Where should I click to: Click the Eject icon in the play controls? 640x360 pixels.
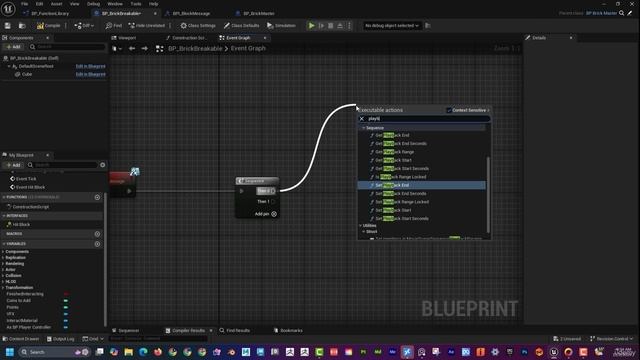(x=340, y=26)
